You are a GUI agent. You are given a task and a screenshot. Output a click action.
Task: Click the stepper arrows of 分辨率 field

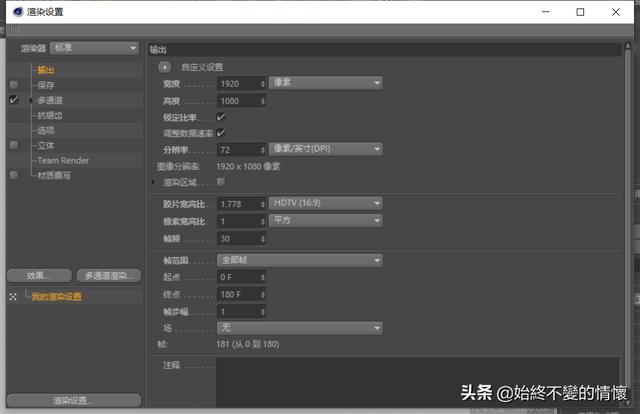click(263, 150)
